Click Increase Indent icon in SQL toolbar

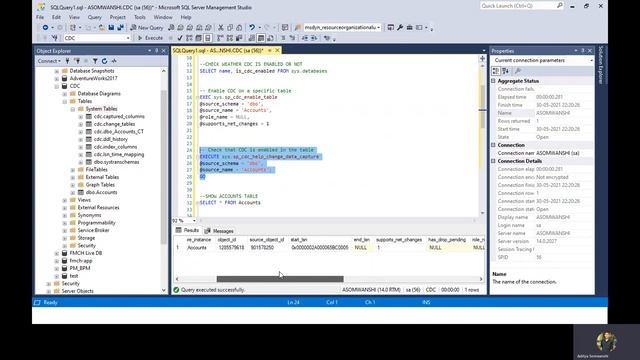(x=314, y=38)
